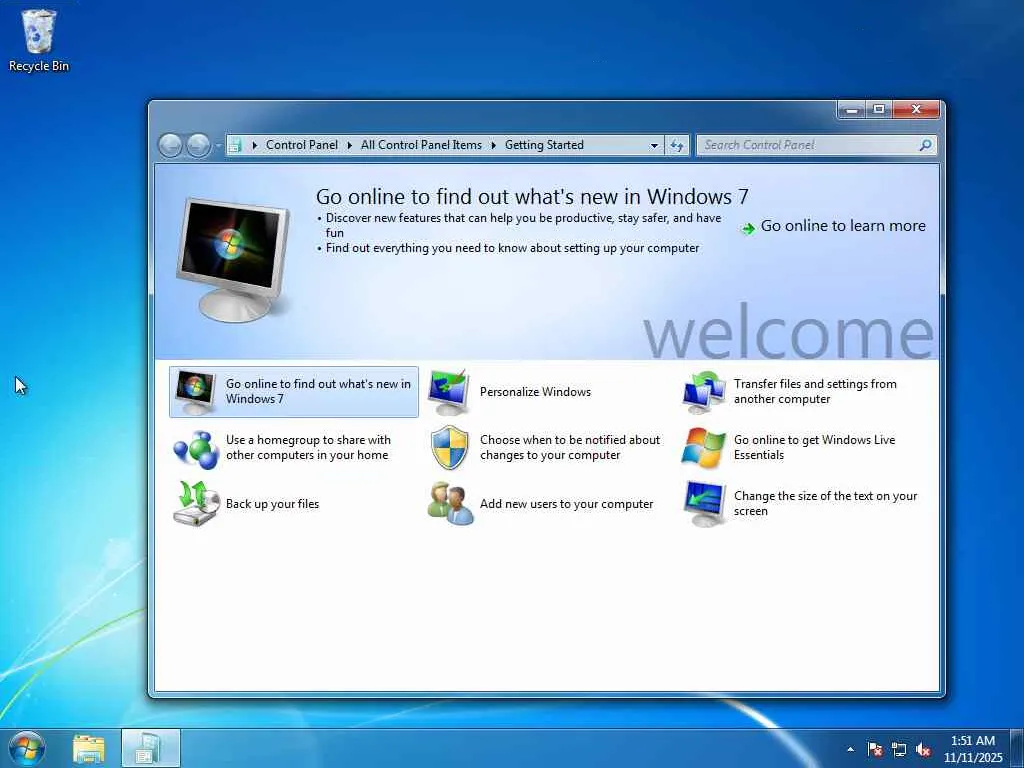1024x768 pixels.
Task: Click the Back up your files drive icon
Action: 195,504
